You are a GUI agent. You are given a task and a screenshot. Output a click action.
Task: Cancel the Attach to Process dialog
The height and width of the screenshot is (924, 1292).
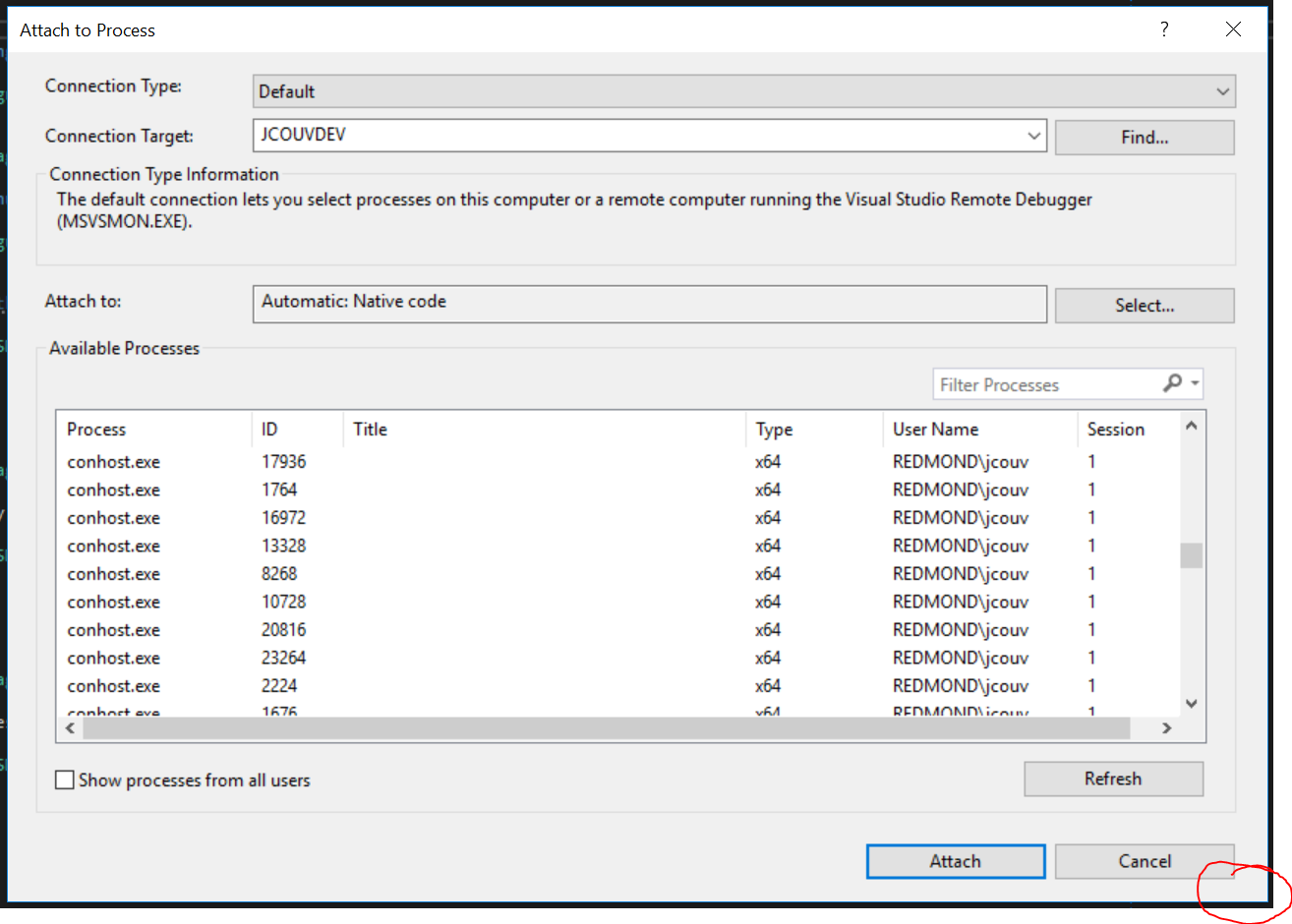[x=1144, y=861]
